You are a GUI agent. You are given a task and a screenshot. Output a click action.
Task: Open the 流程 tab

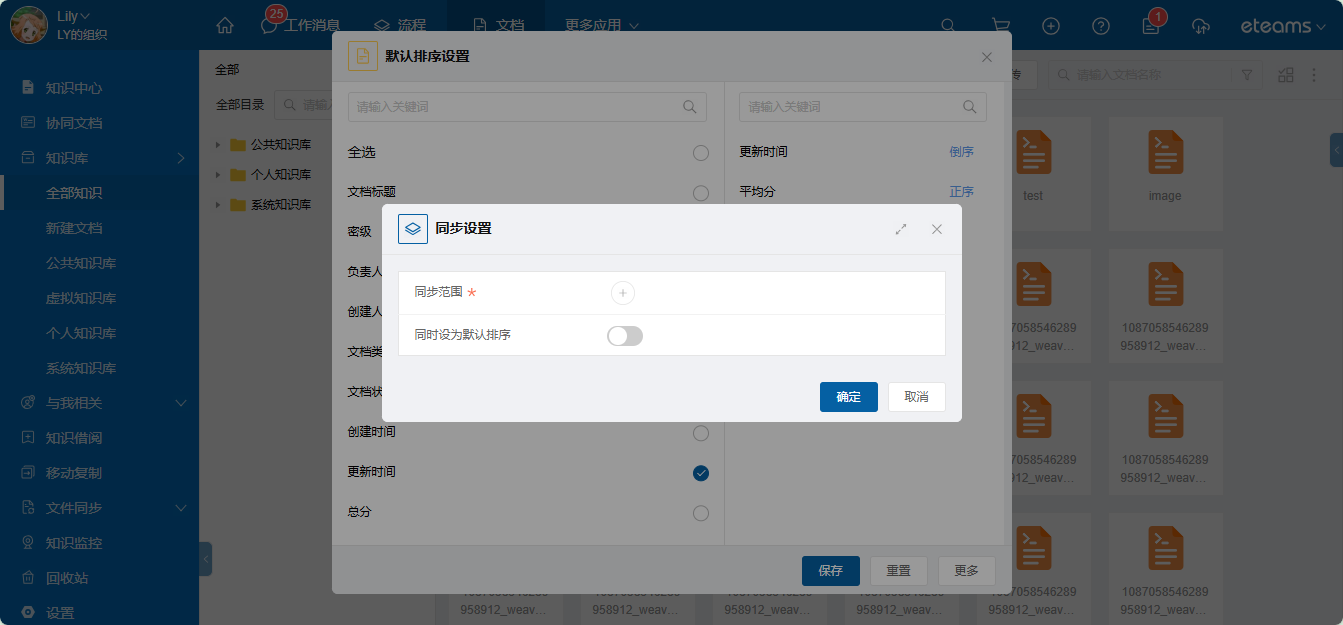point(400,25)
